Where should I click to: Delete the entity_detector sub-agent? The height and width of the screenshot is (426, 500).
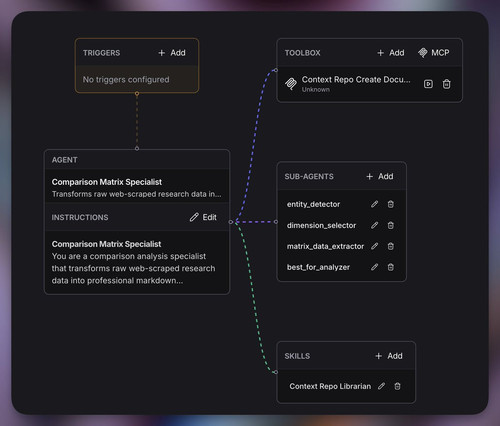(391, 204)
